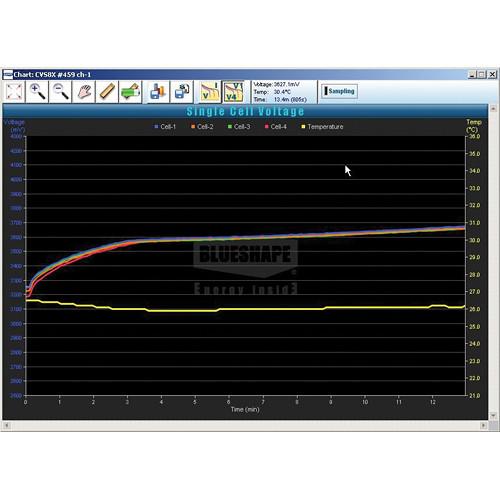The image size is (500, 500).
Task: Click the Sampling button
Action: click(x=340, y=91)
